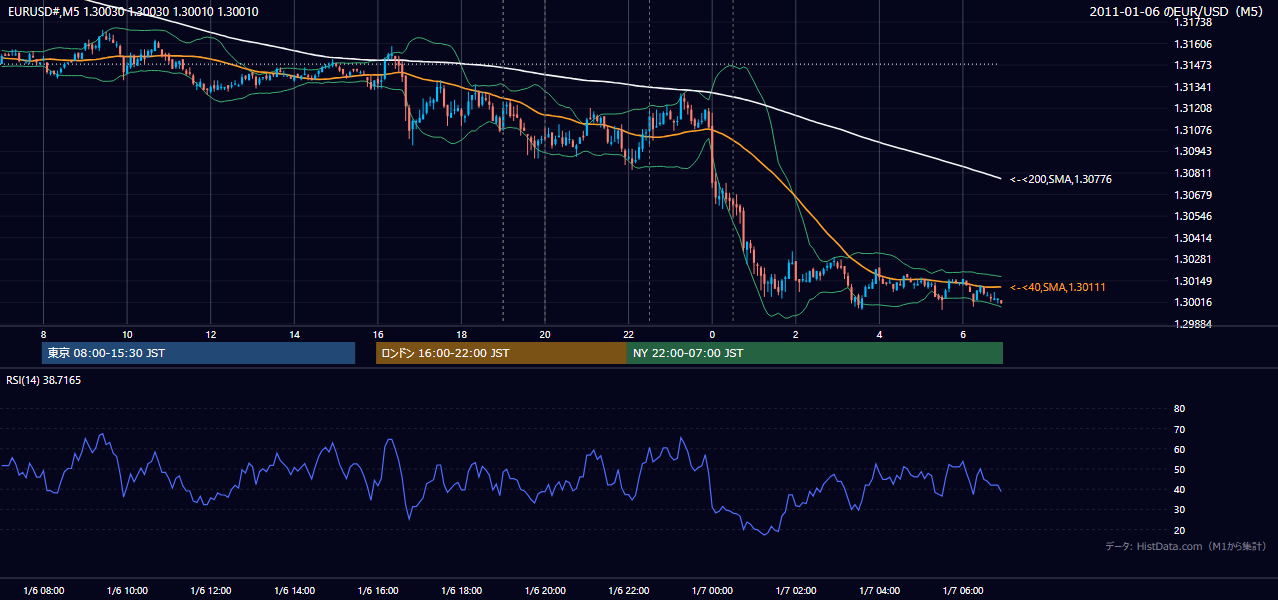Click bottom time label 1/7 06:00
The height and width of the screenshot is (600, 1278).
pyautogui.click(x=962, y=591)
